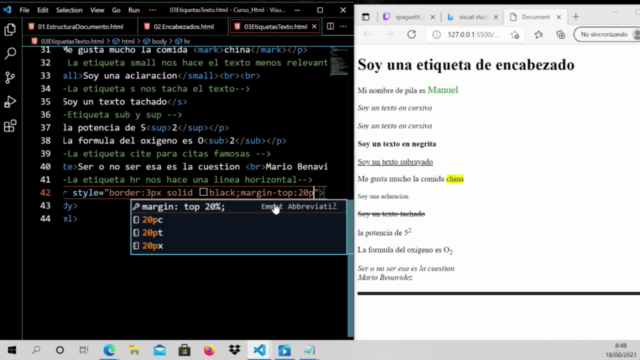Open the Run menu

134,10
